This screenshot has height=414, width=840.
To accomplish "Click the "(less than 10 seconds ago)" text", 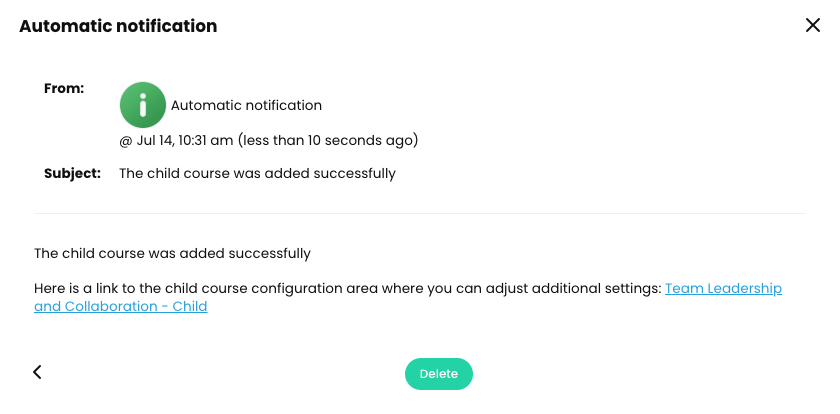I will tap(335, 140).
